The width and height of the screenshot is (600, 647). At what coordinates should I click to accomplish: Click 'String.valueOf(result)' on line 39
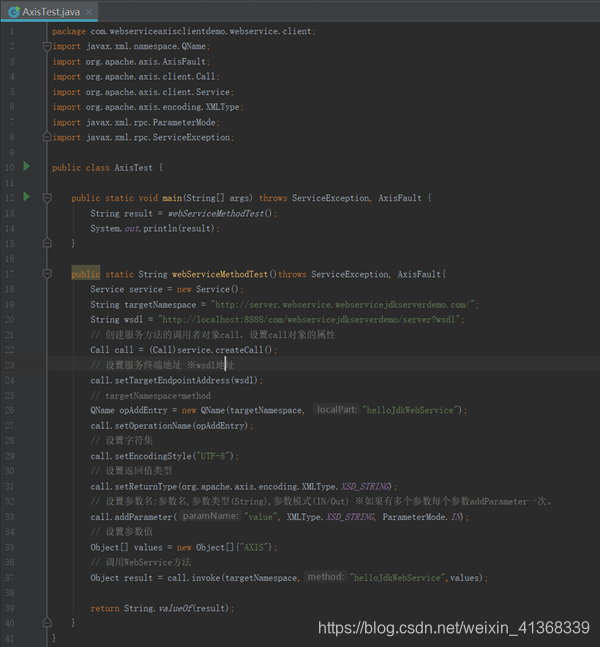point(177,608)
